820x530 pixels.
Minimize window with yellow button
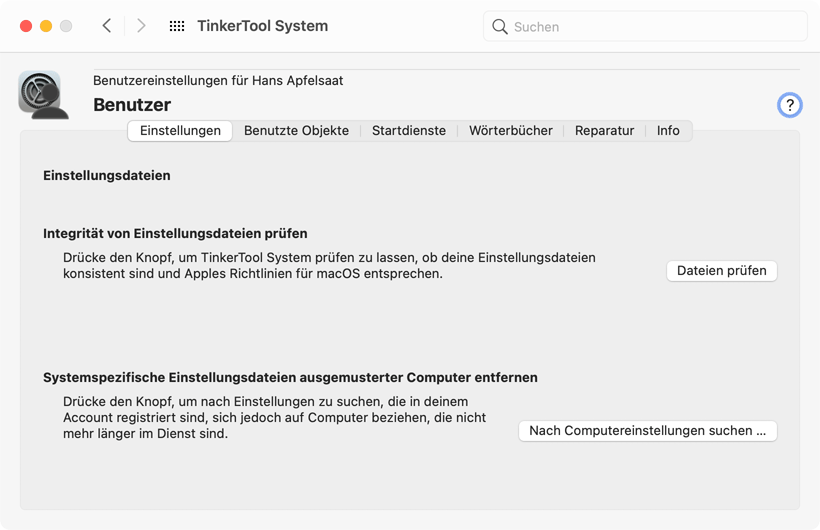pyautogui.click(x=46, y=26)
